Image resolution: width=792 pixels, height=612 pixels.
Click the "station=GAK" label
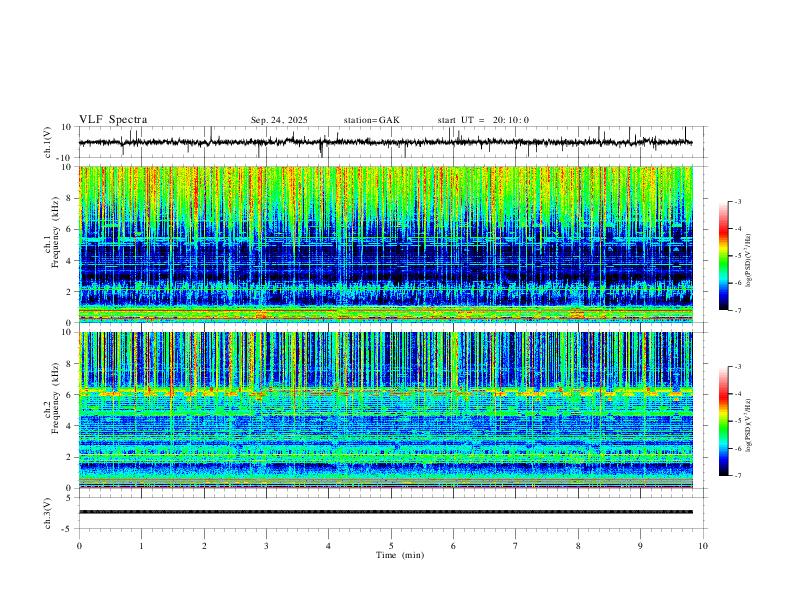pyautogui.click(x=371, y=120)
